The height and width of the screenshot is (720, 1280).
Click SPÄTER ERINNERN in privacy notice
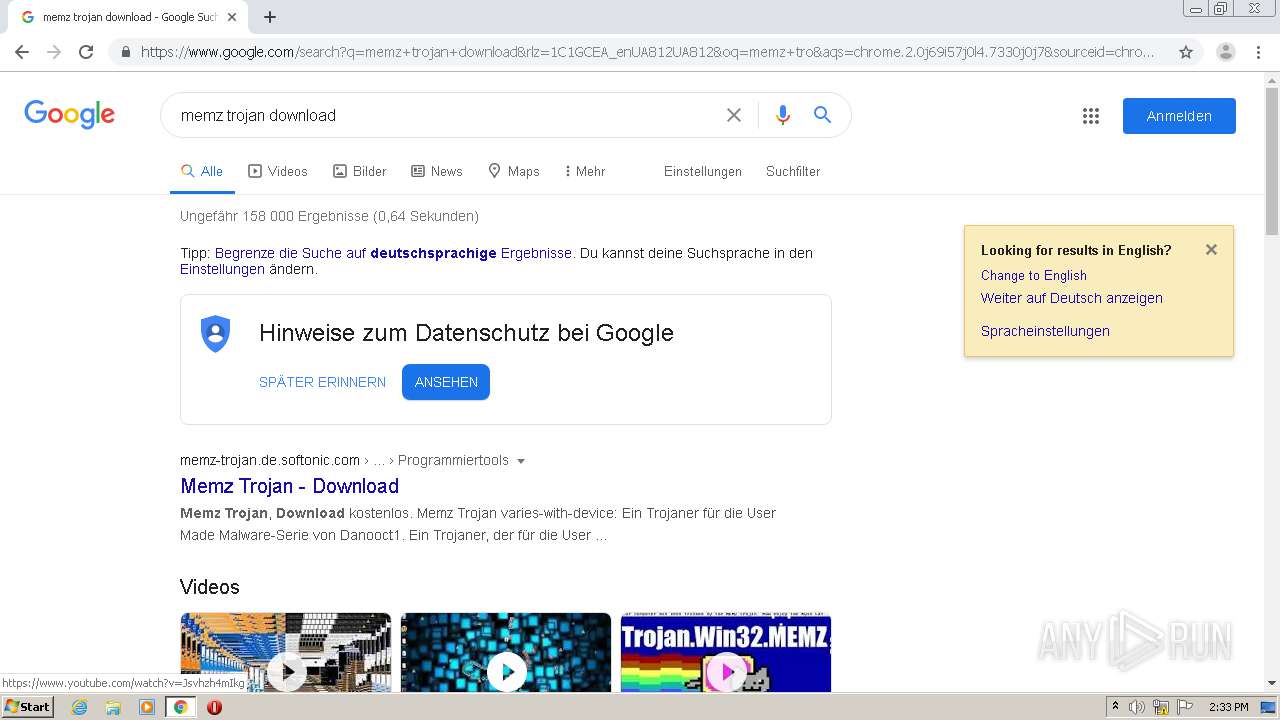[322, 382]
